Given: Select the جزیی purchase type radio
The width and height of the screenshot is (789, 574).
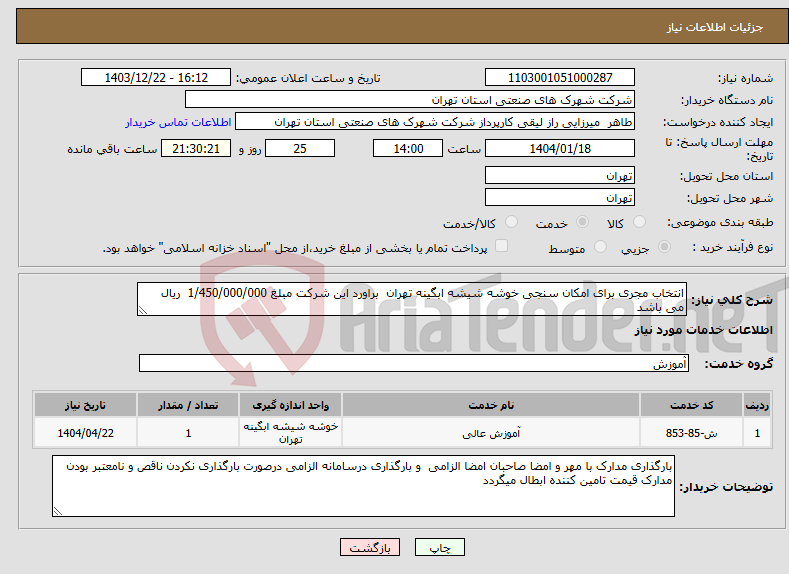Looking at the screenshot, I should click(x=664, y=247).
